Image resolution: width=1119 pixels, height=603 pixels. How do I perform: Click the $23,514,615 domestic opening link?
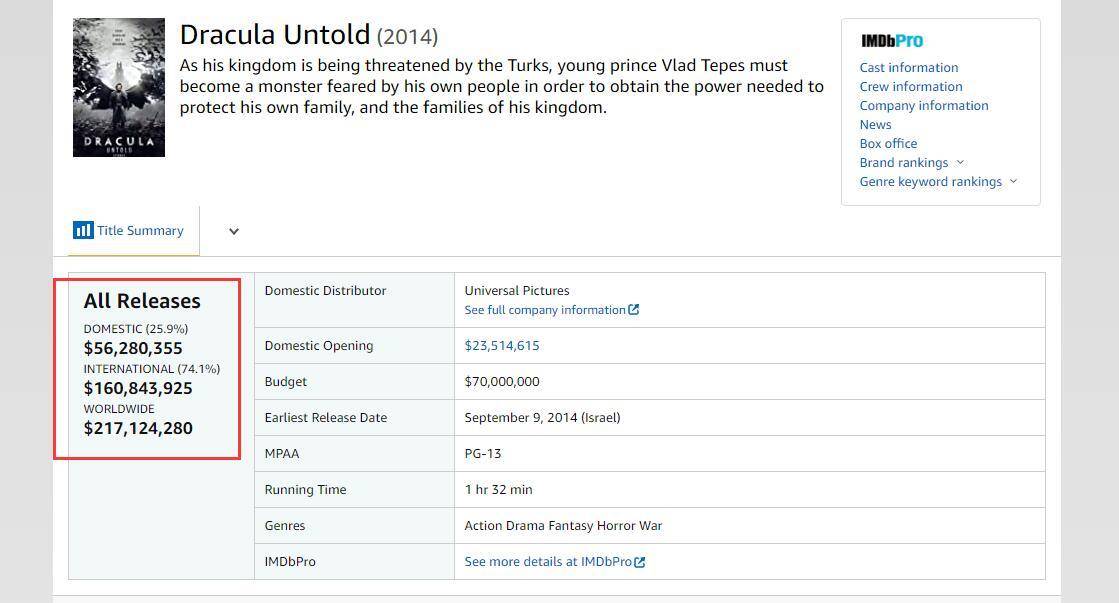(x=502, y=345)
